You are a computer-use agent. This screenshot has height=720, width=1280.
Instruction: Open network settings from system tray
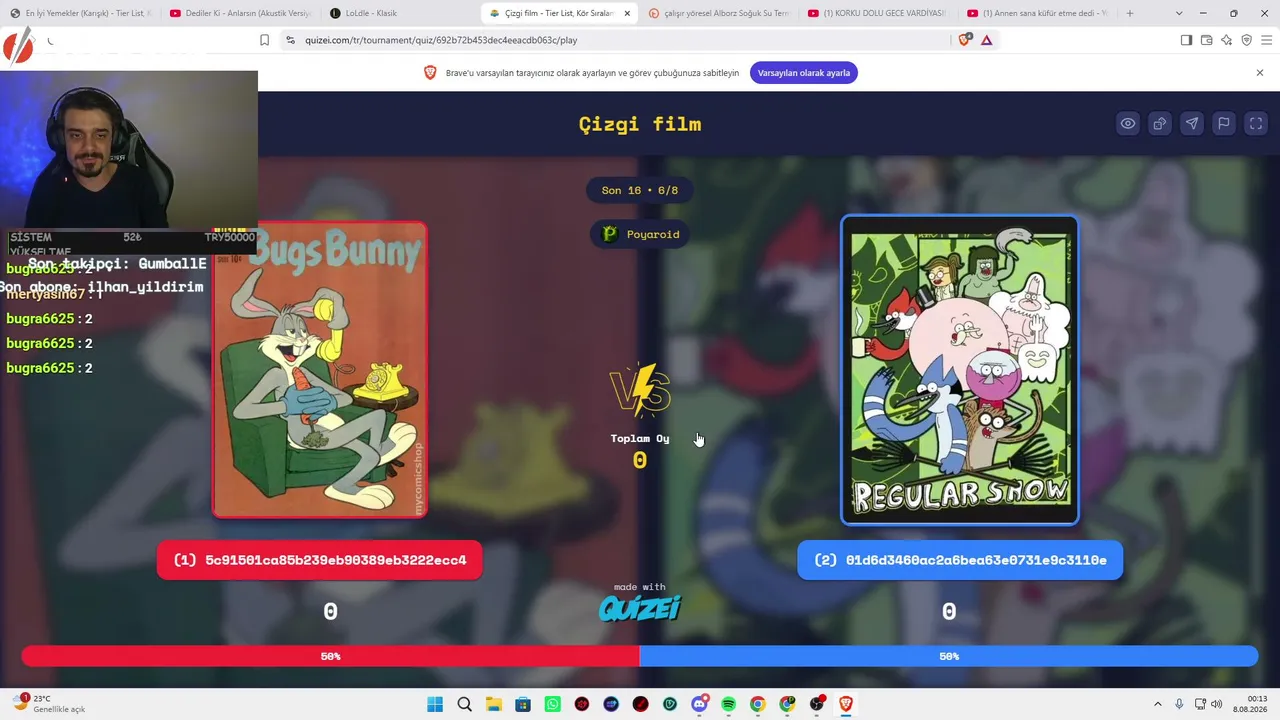tap(1200, 704)
